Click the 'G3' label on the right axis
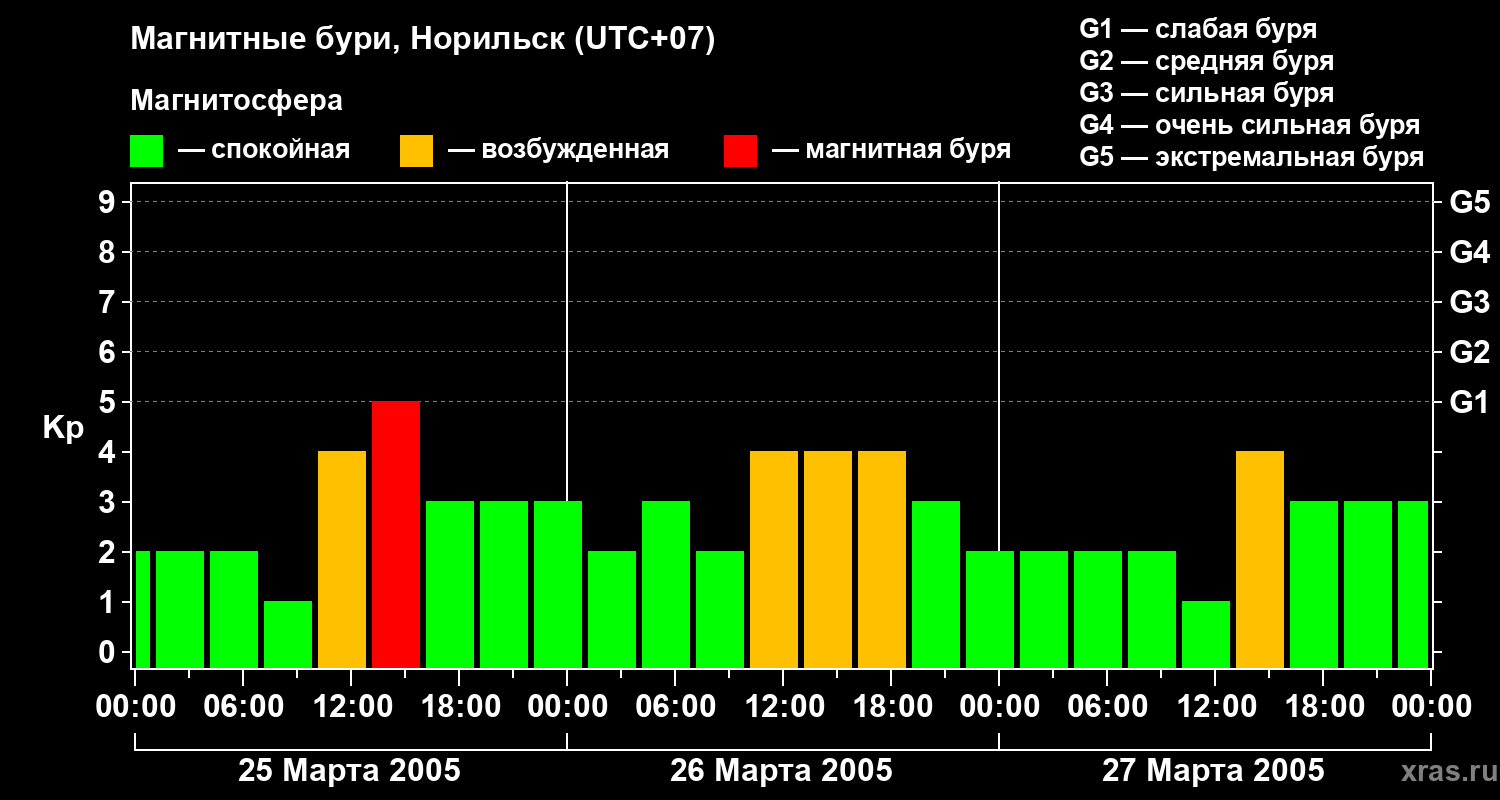1500x800 pixels. click(x=1469, y=302)
